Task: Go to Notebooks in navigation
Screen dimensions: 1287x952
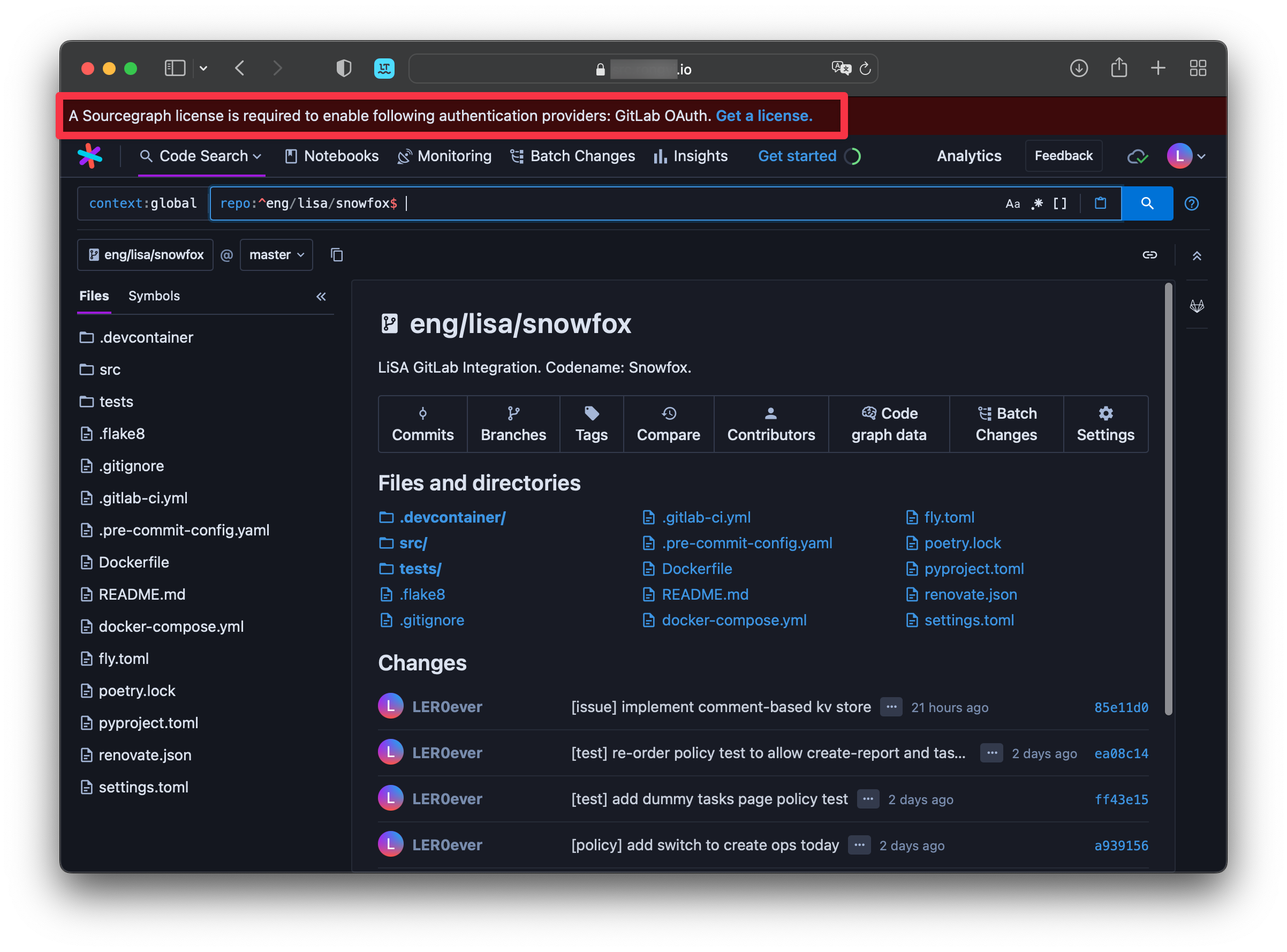Action: click(x=331, y=156)
